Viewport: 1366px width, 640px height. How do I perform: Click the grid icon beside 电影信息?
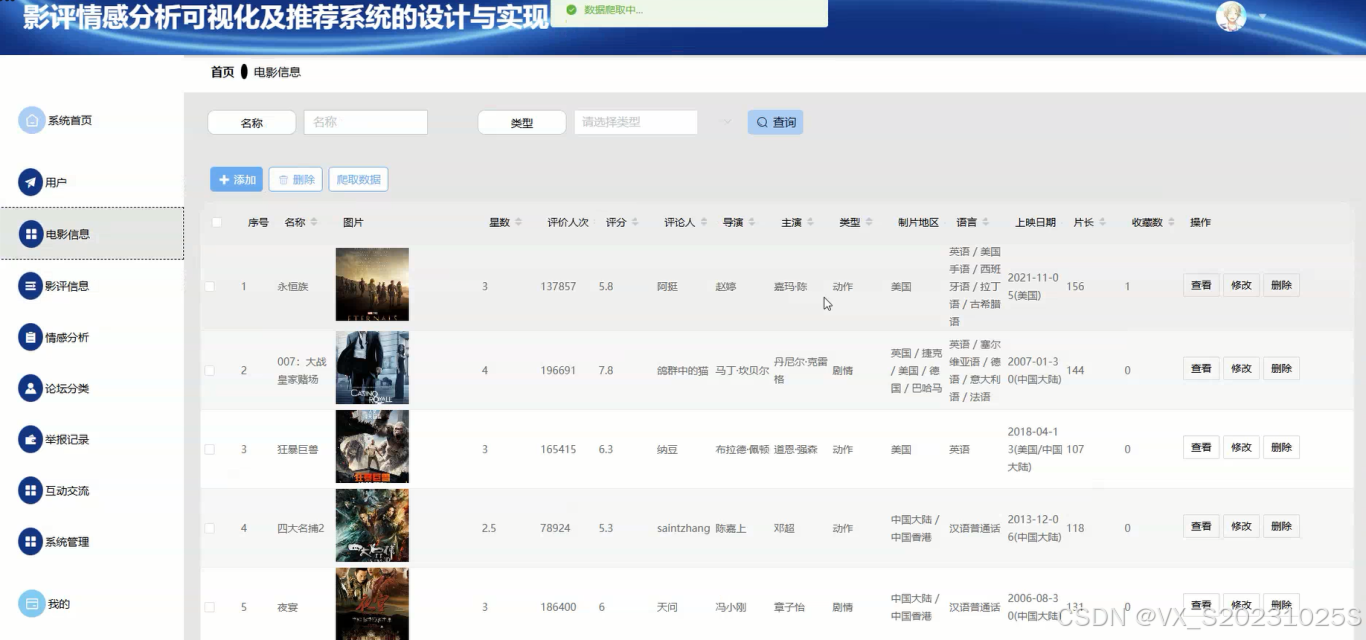point(31,234)
